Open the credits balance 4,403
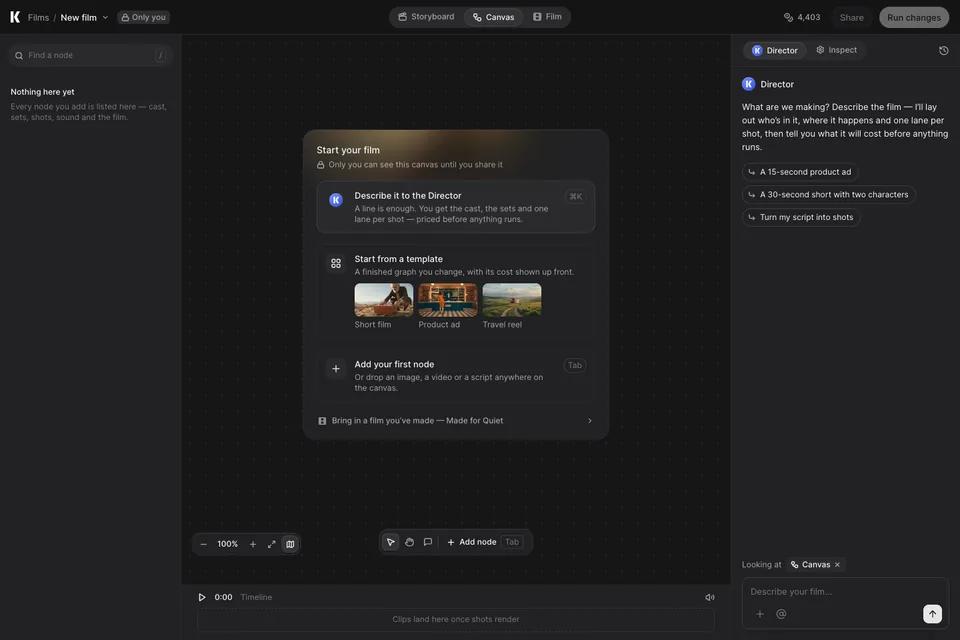The image size is (960, 640). point(802,17)
